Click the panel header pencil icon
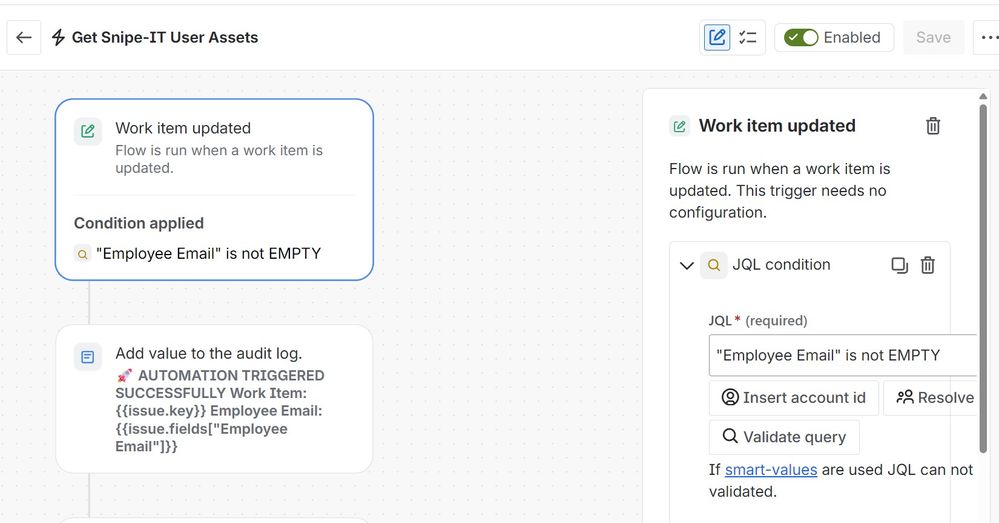This screenshot has height=523, width=999. click(x=679, y=126)
